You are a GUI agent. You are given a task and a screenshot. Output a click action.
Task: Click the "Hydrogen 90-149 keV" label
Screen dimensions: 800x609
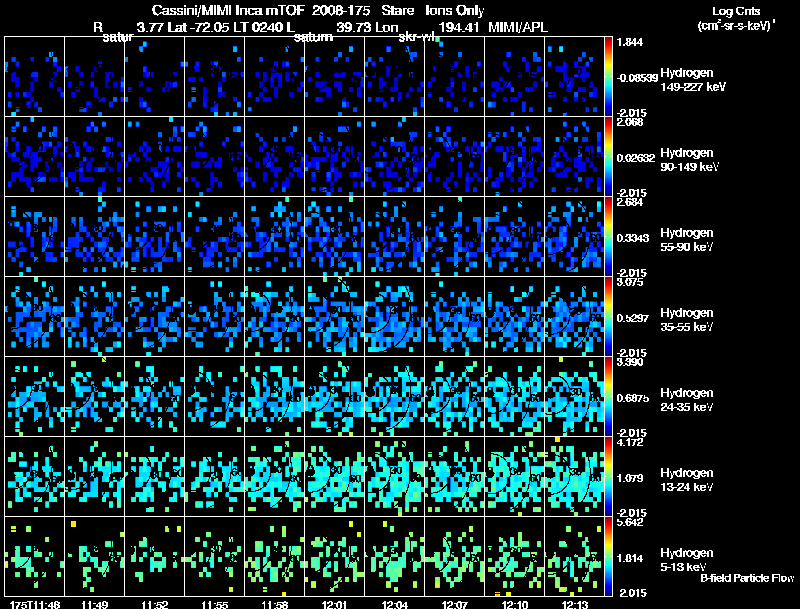click(x=689, y=160)
